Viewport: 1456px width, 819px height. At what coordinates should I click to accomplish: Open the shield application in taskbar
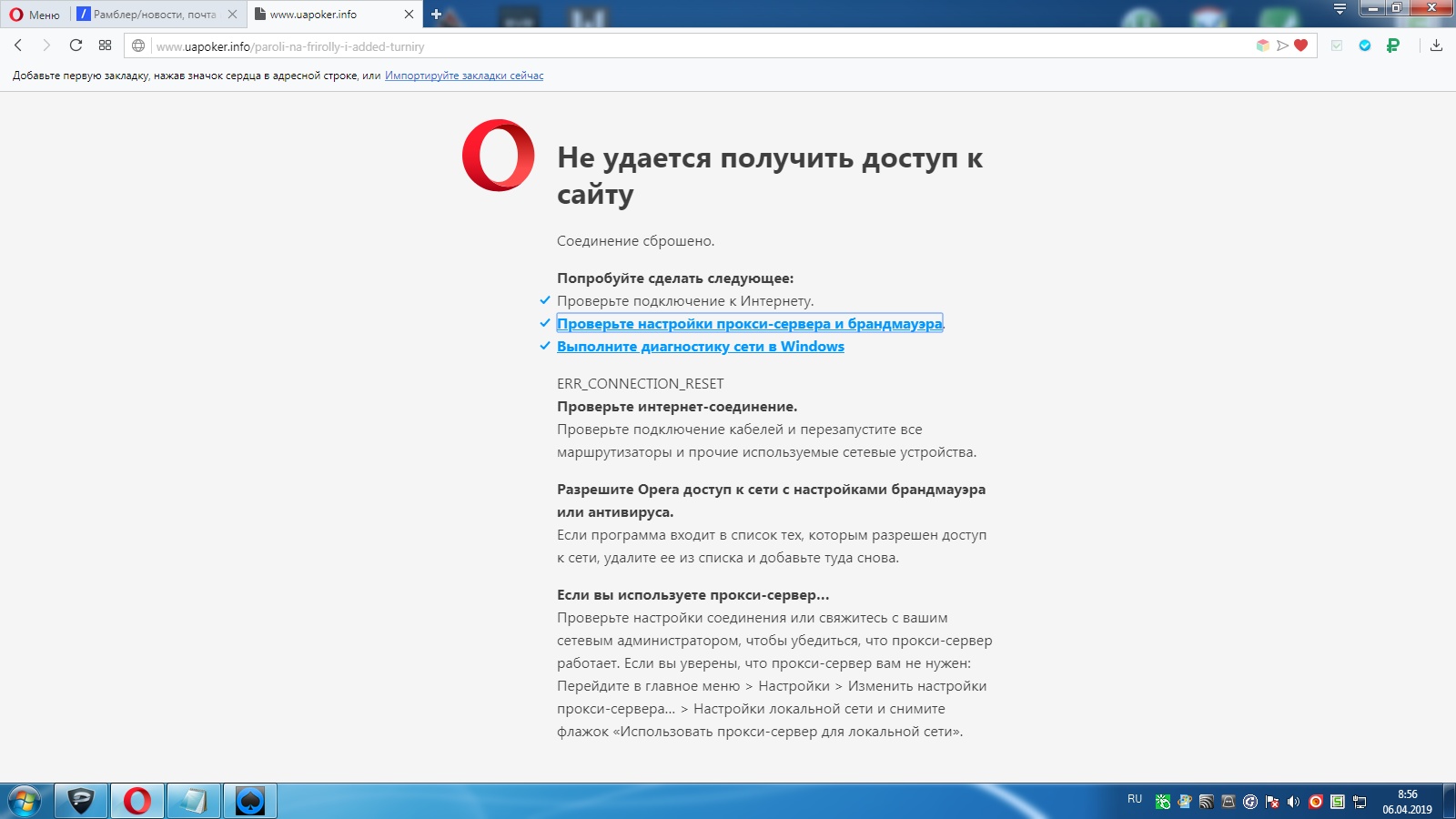click(81, 802)
